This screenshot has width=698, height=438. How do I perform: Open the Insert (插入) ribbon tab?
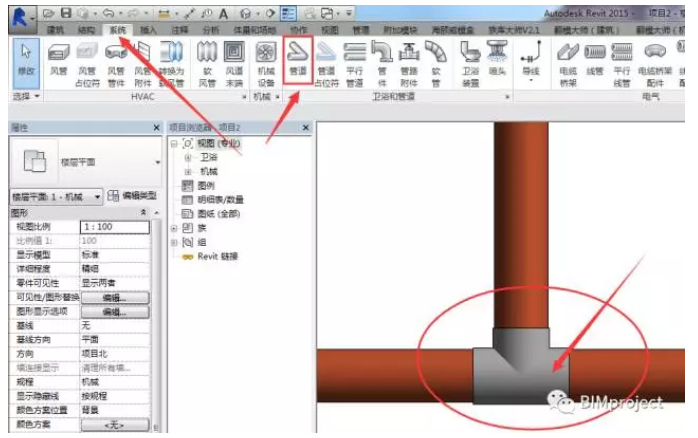pyautogui.click(x=148, y=30)
